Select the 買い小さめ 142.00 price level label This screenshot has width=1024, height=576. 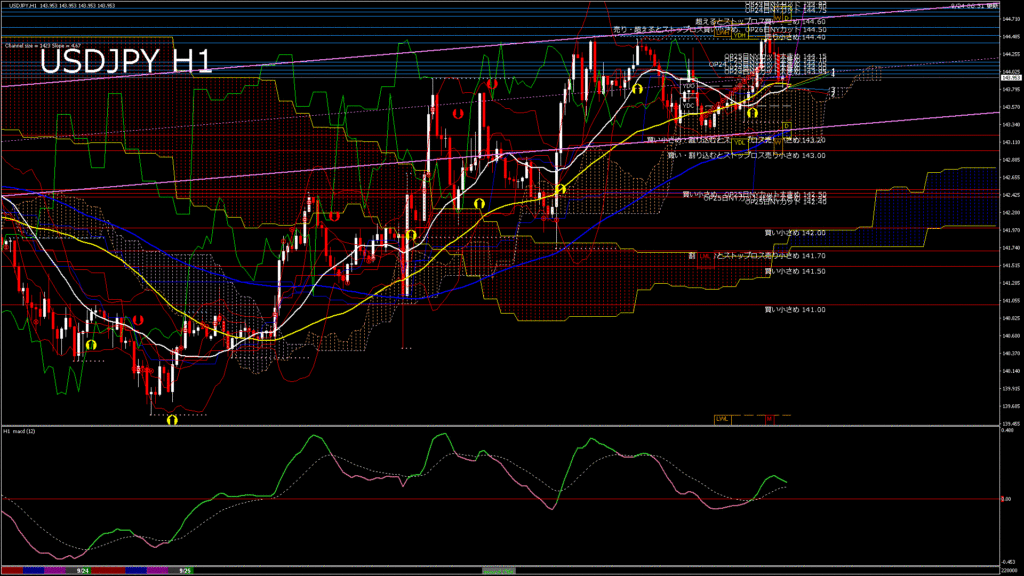tap(795, 233)
